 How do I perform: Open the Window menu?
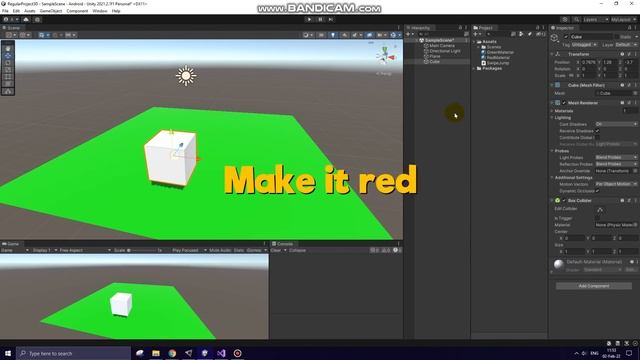click(x=100, y=11)
